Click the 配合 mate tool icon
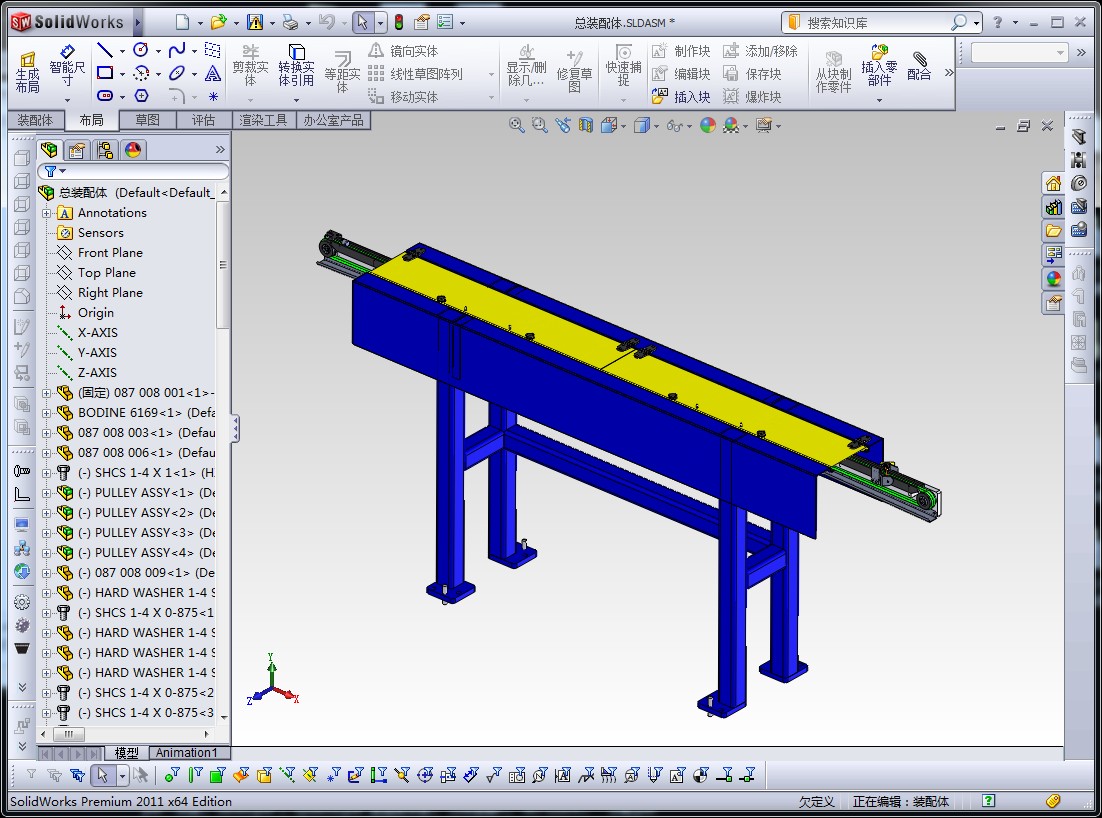 point(919,65)
